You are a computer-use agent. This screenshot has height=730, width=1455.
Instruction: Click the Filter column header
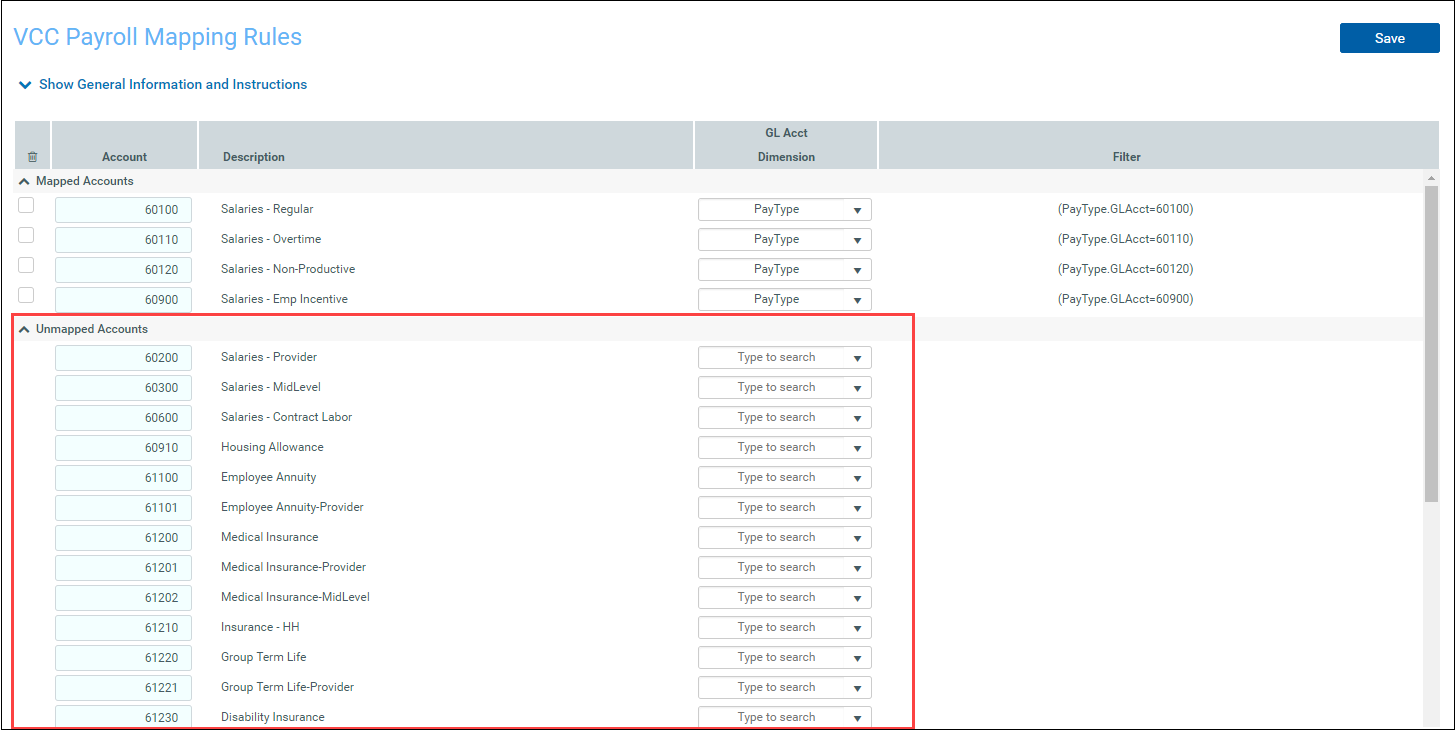pyautogui.click(x=1126, y=157)
